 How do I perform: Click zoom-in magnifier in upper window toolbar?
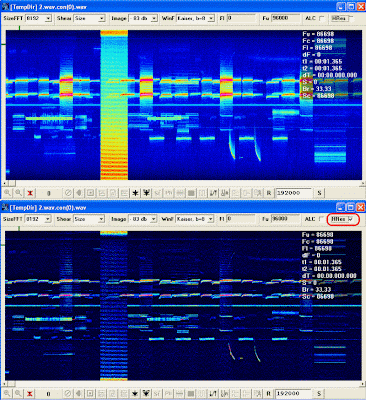click(x=7, y=193)
